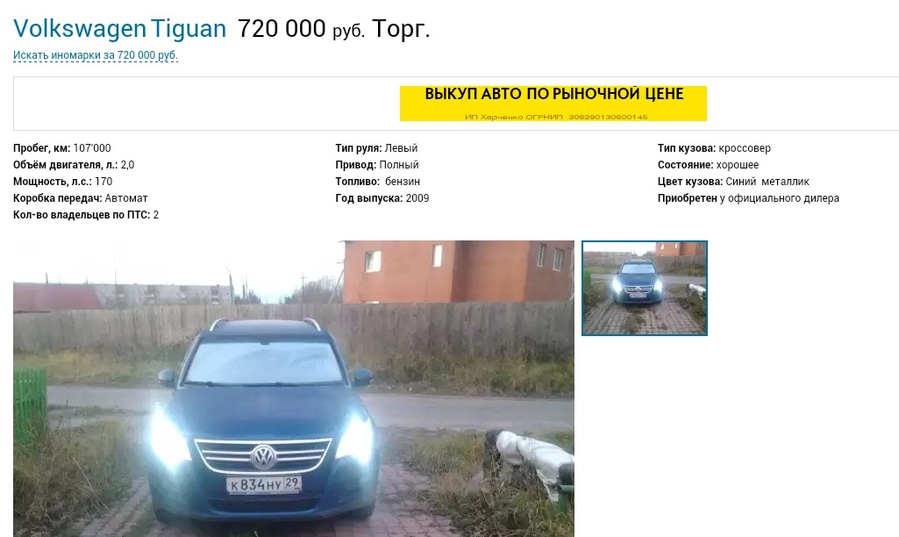Click the 'Объём двигателя, л.' row
Viewport: 899px width, 537px height.
pyautogui.click(x=73, y=164)
